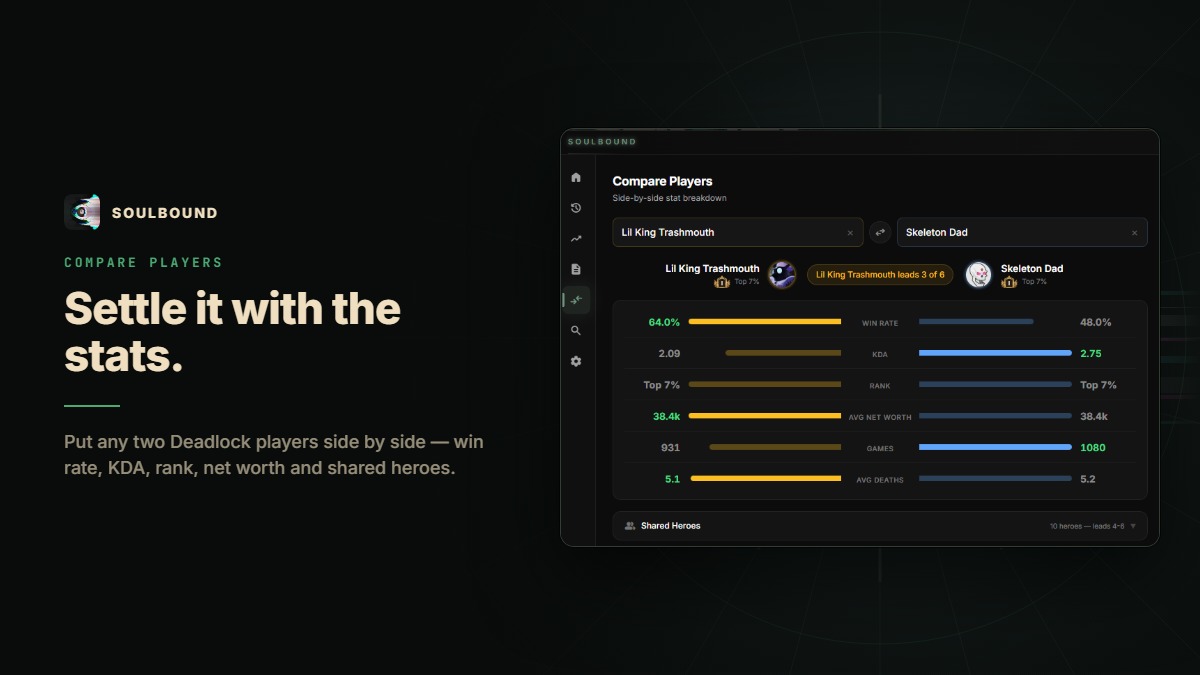Viewport: 1200px width, 675px height.
Task: Click the Skeleton Dad name beside avatar
Action: [1032, 268]
